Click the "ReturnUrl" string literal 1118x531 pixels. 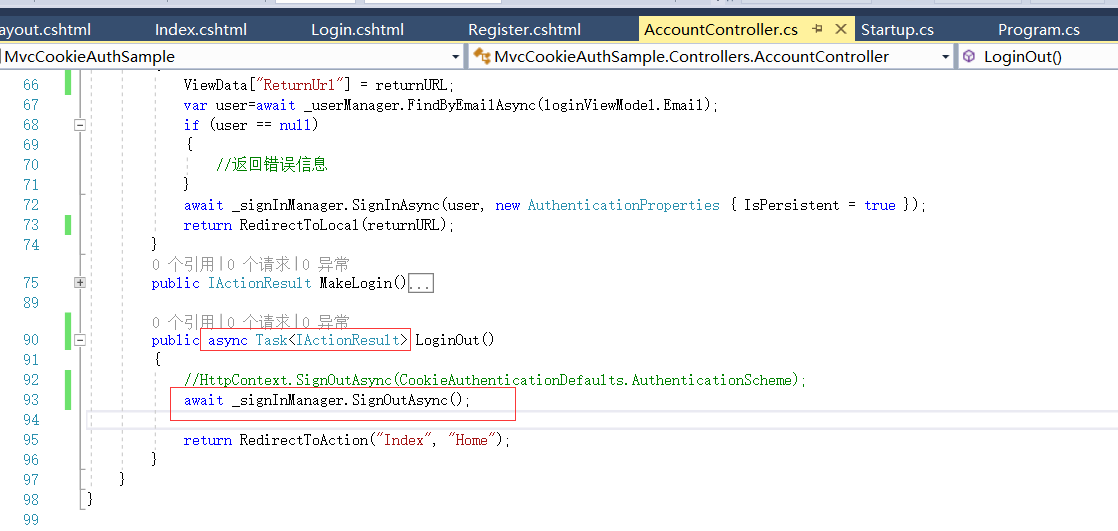click(304, 85)
